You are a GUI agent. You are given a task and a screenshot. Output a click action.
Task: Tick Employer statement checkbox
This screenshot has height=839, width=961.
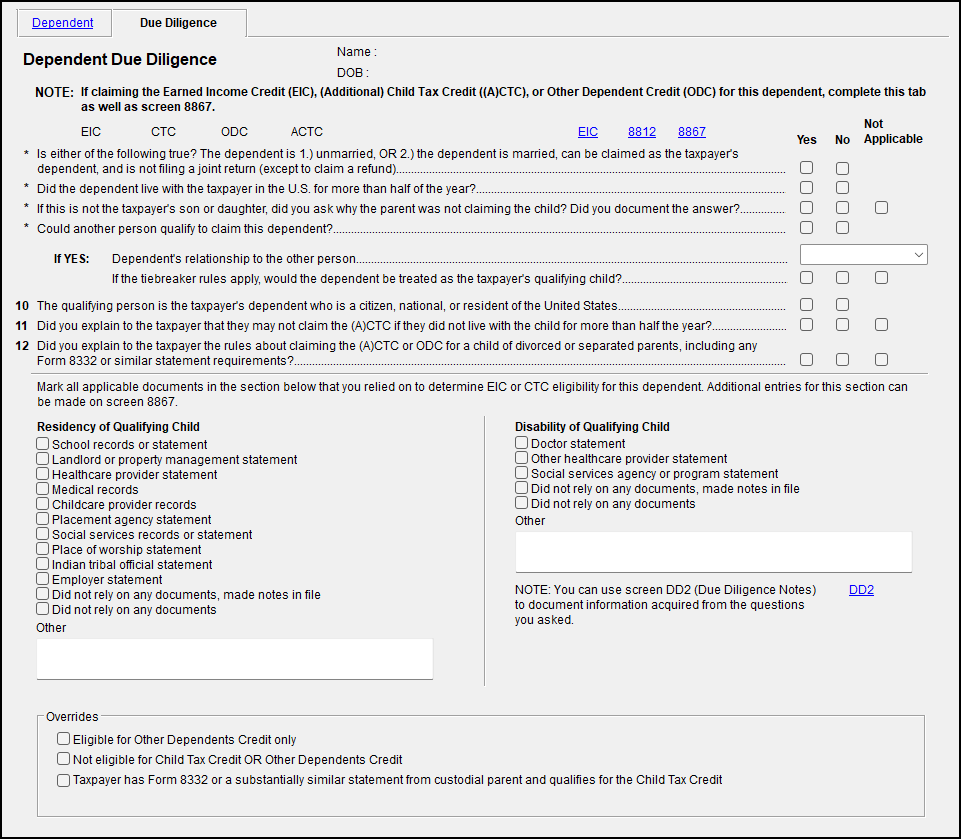[x=42, y=579]
